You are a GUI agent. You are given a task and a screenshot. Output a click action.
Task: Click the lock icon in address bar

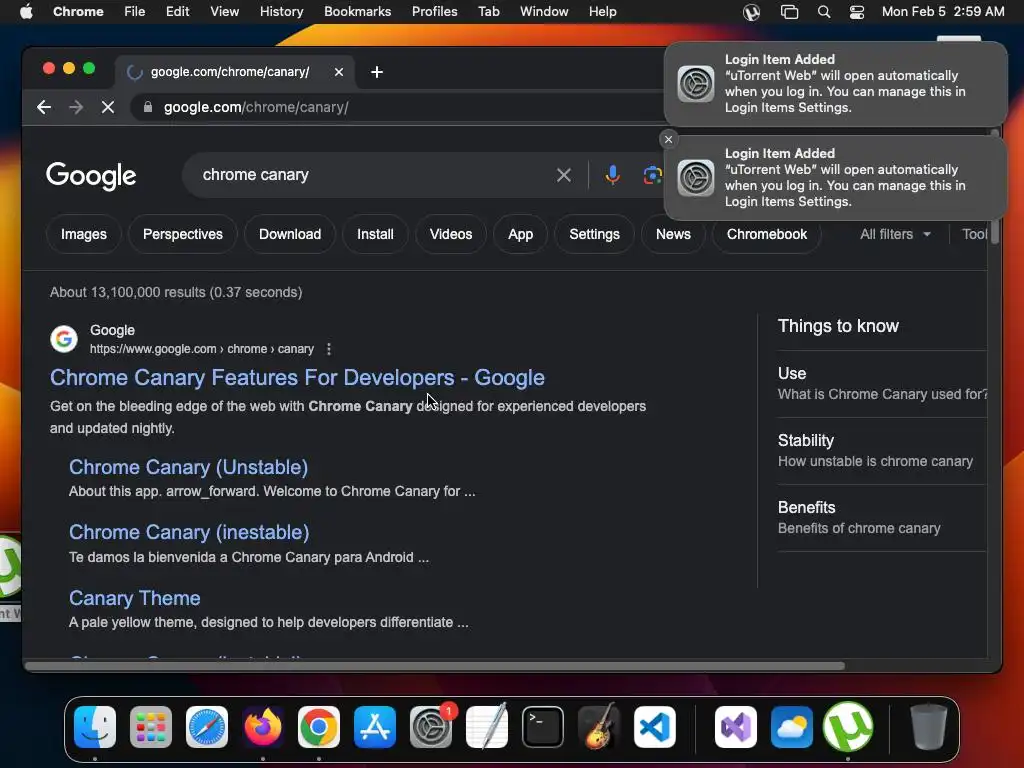(148, 107)
